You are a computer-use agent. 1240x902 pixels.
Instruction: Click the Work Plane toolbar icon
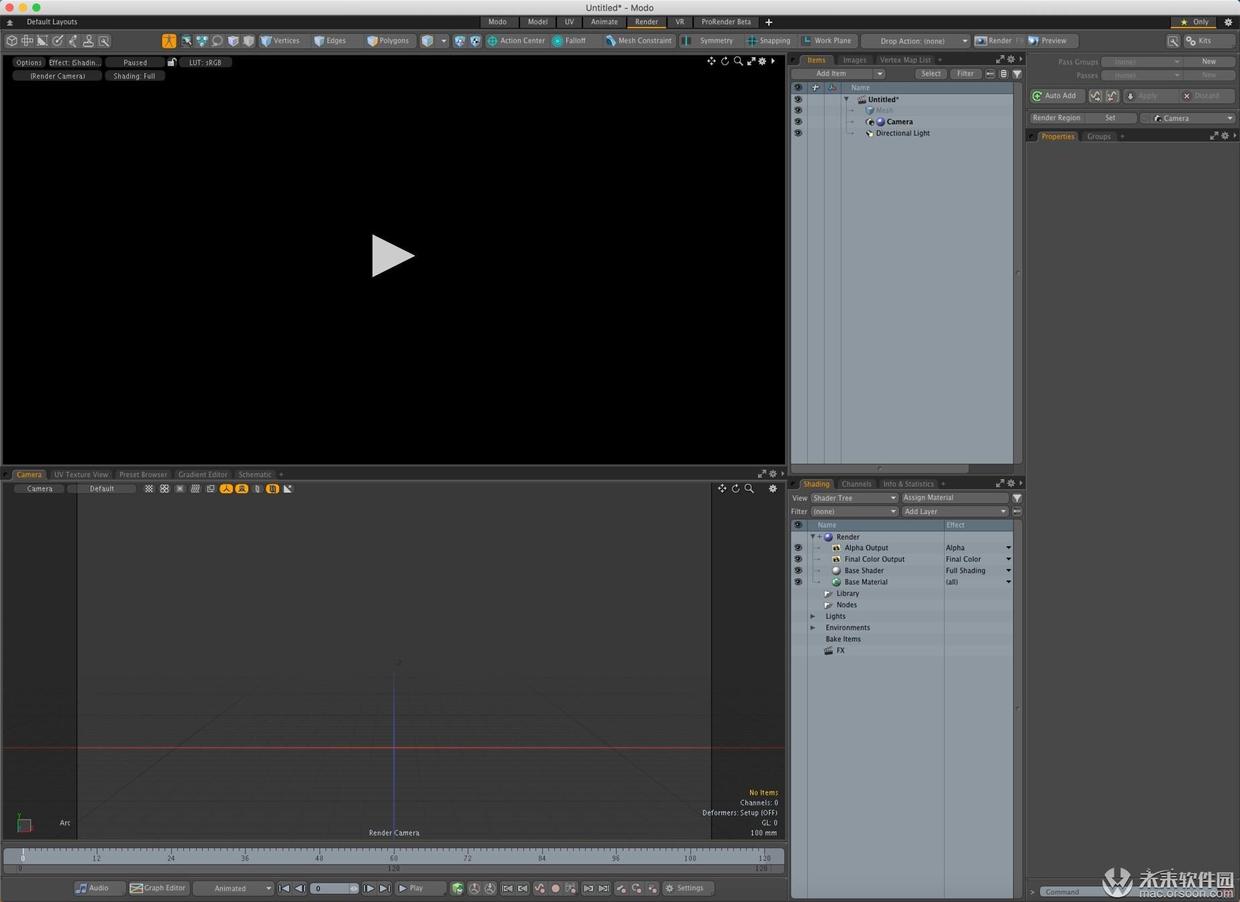828,41
